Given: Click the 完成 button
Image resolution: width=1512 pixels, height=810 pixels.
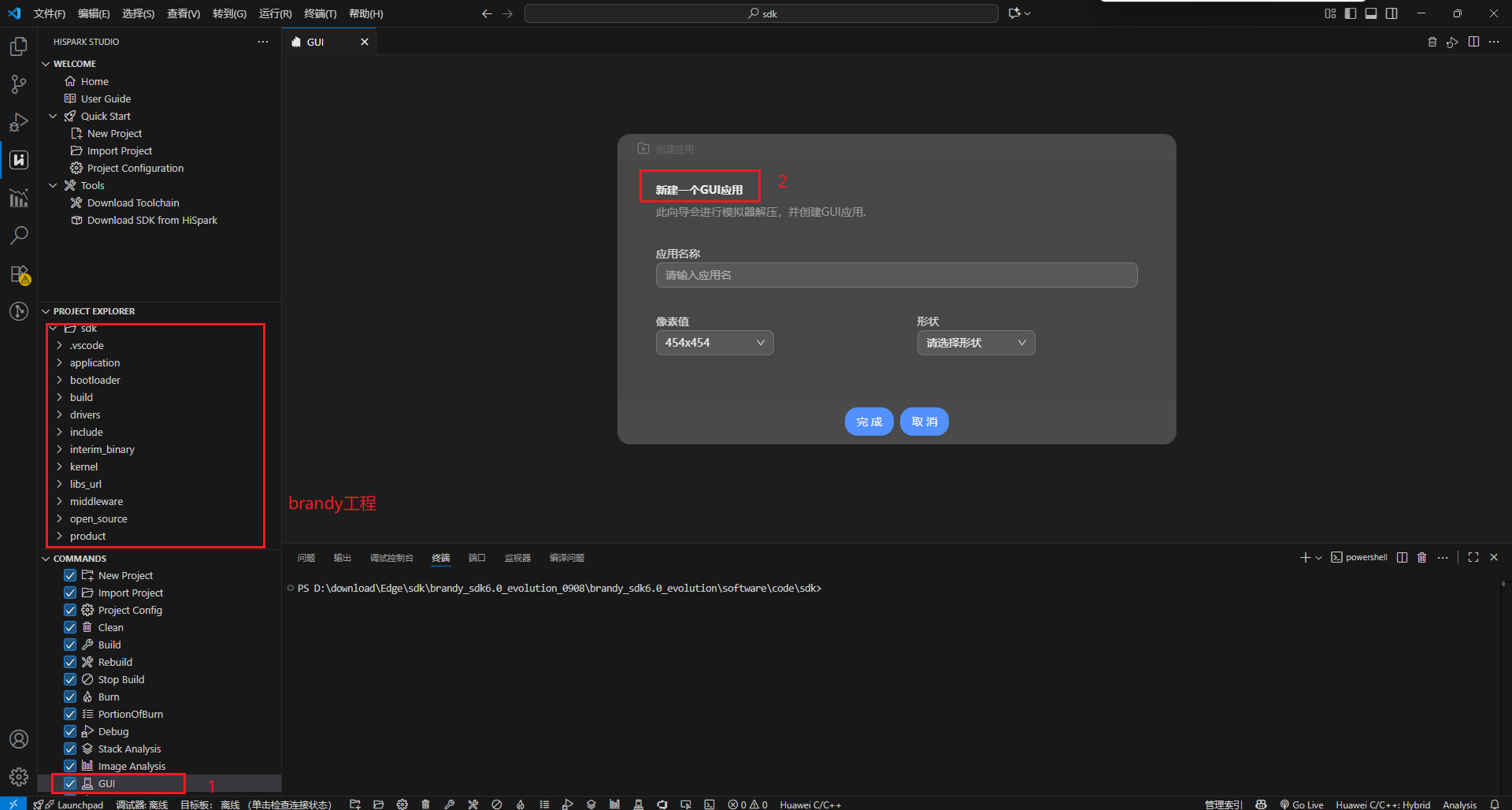Looking at the screenshot, I should point(869,422).
